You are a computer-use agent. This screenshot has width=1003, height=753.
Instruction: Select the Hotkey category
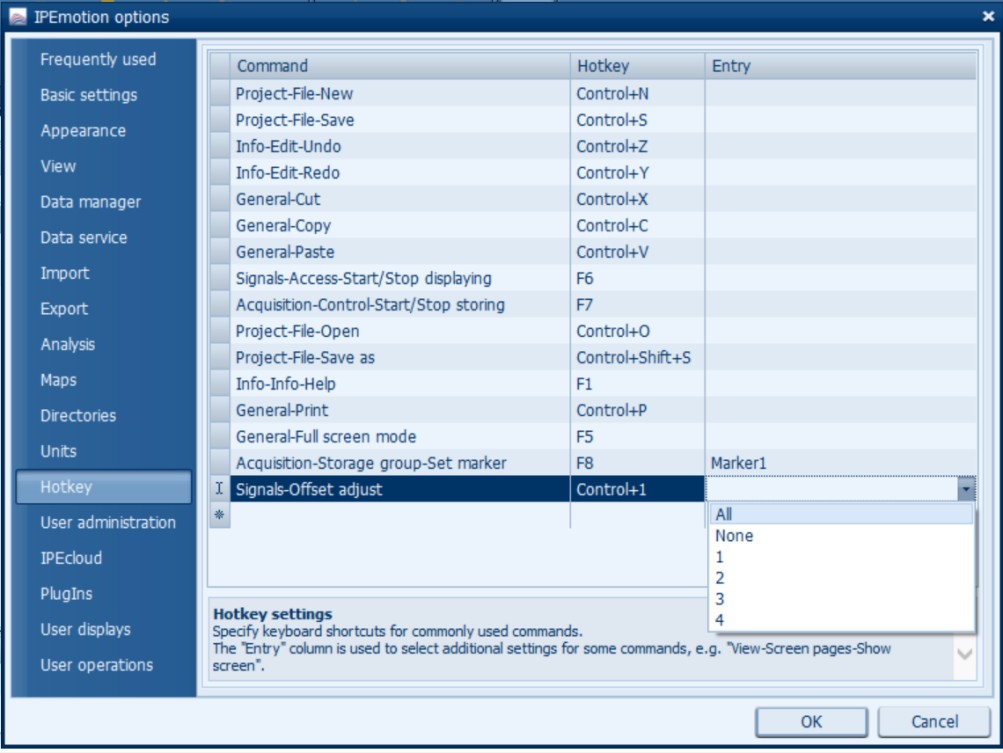click(104, 487)
